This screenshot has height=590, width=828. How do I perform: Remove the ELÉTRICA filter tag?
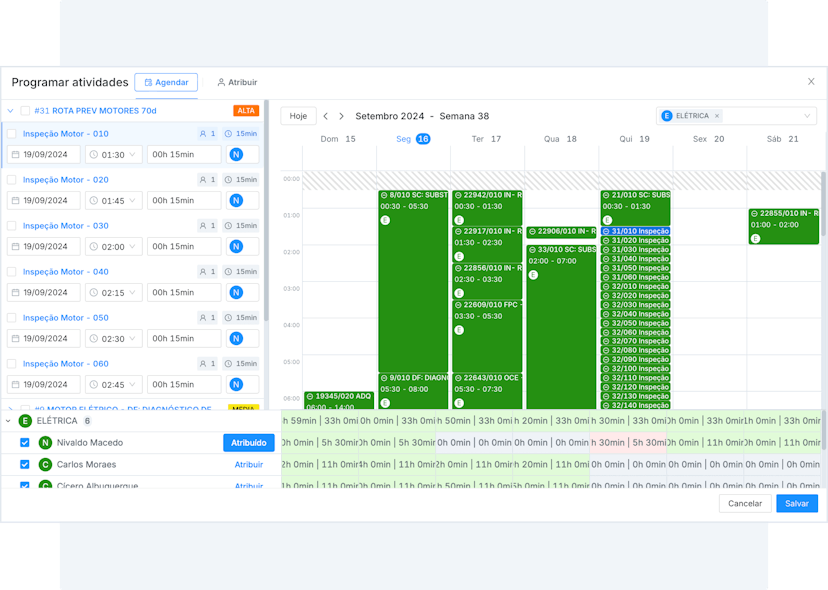pos(717,116)
